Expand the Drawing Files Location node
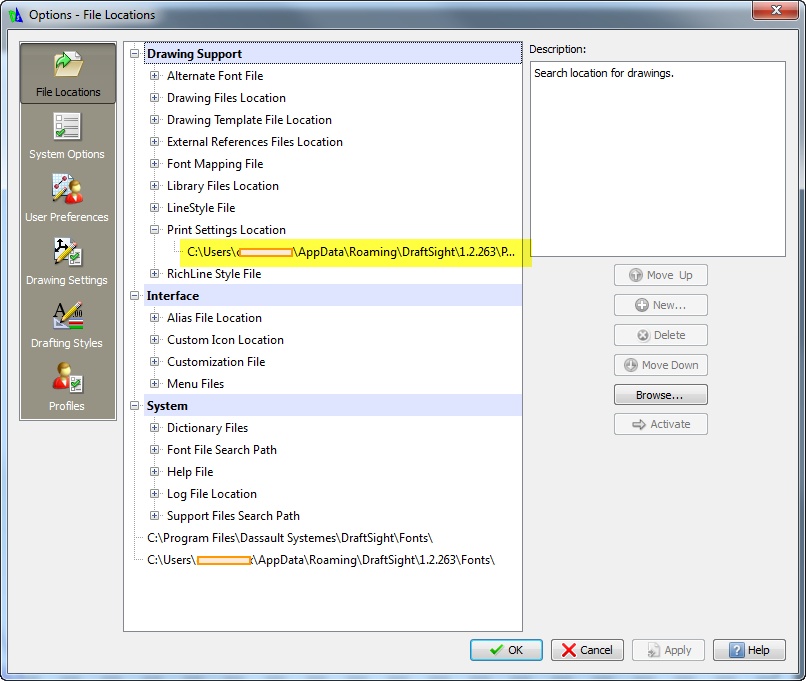 coord(154,98)
